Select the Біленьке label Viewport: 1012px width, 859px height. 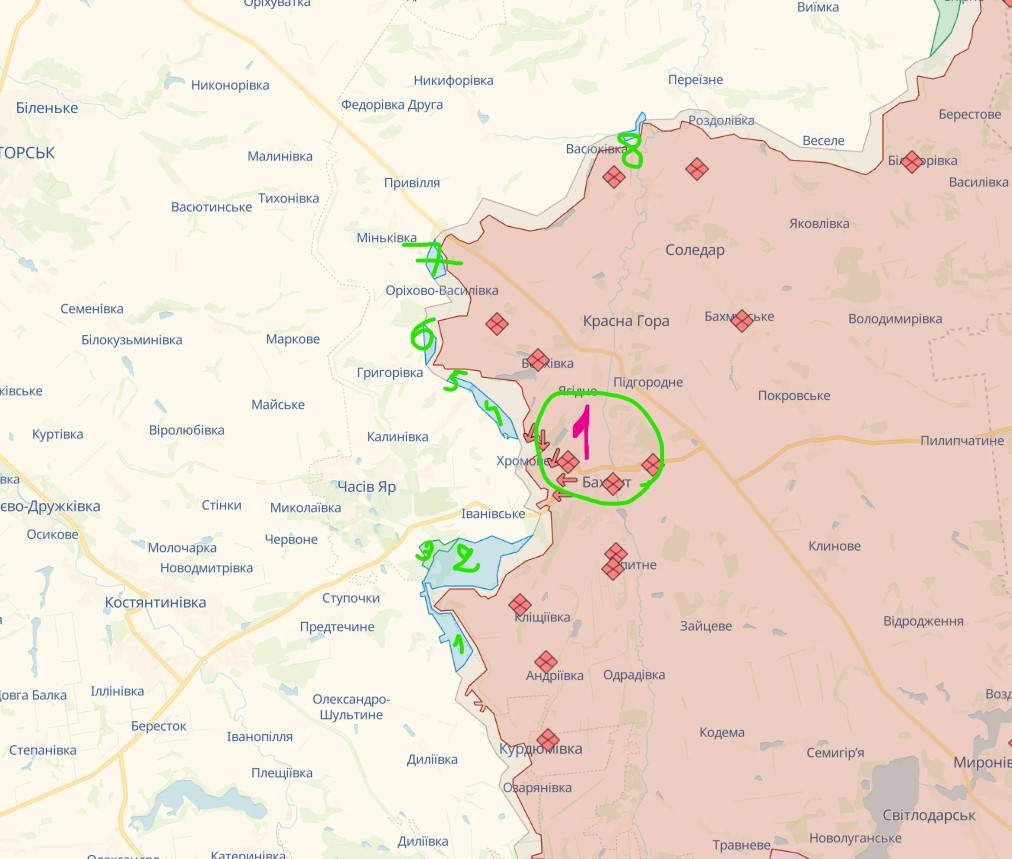point(46,108)
